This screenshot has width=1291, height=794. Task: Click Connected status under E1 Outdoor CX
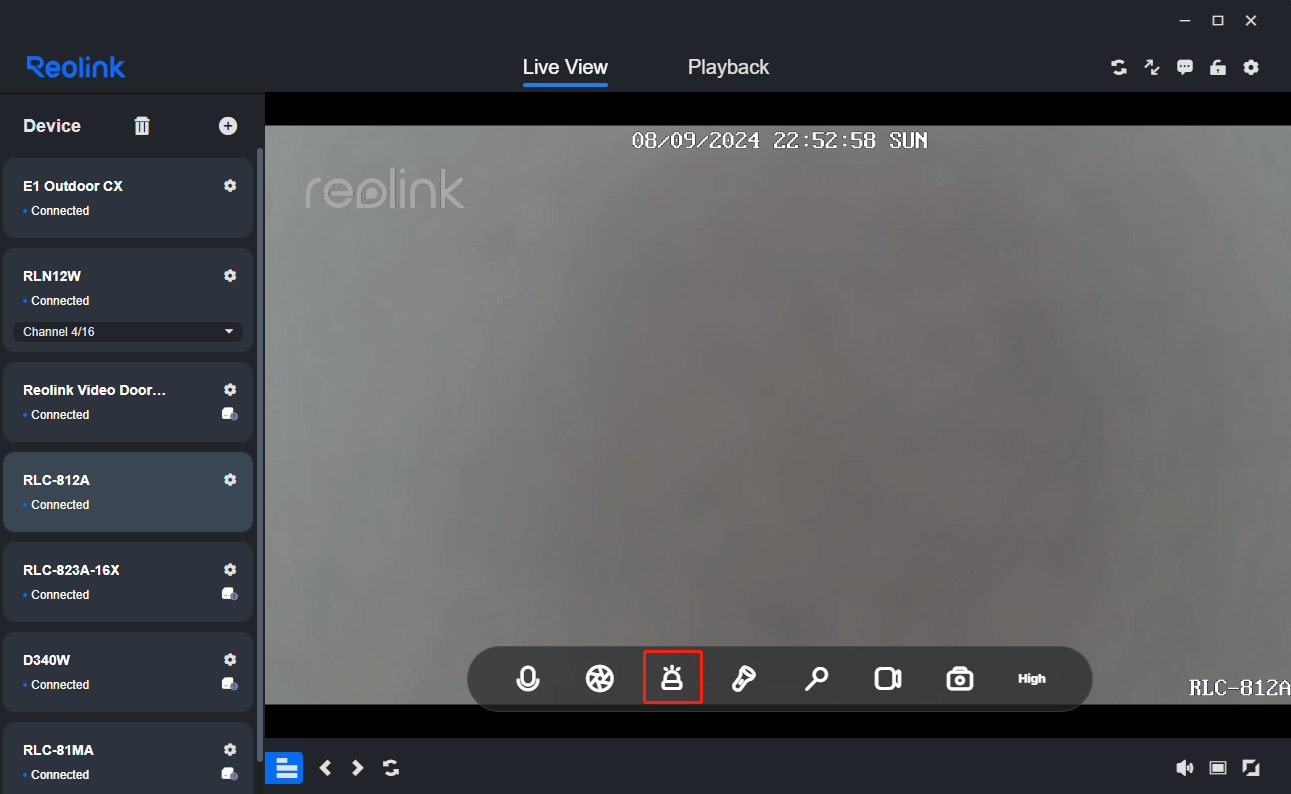(60, 211)
